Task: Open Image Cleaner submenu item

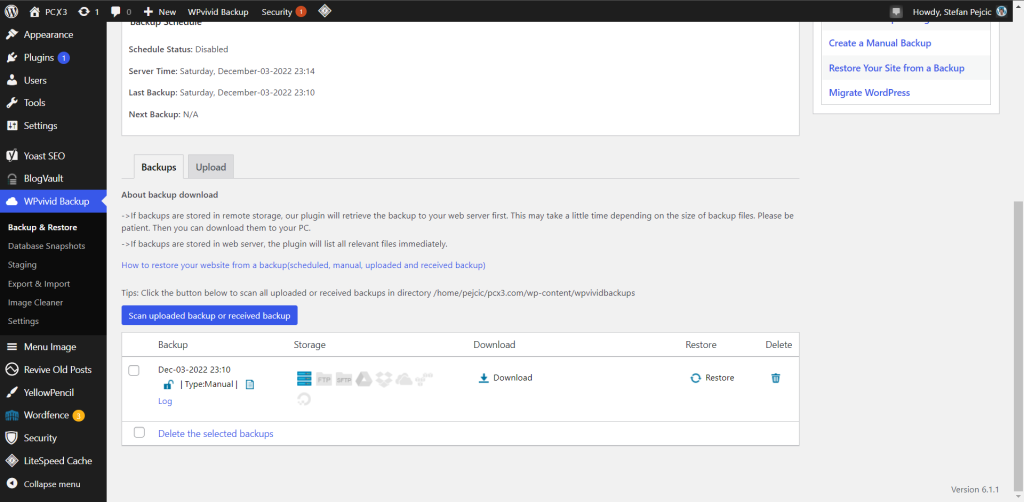Action: (x=36, y=302)
